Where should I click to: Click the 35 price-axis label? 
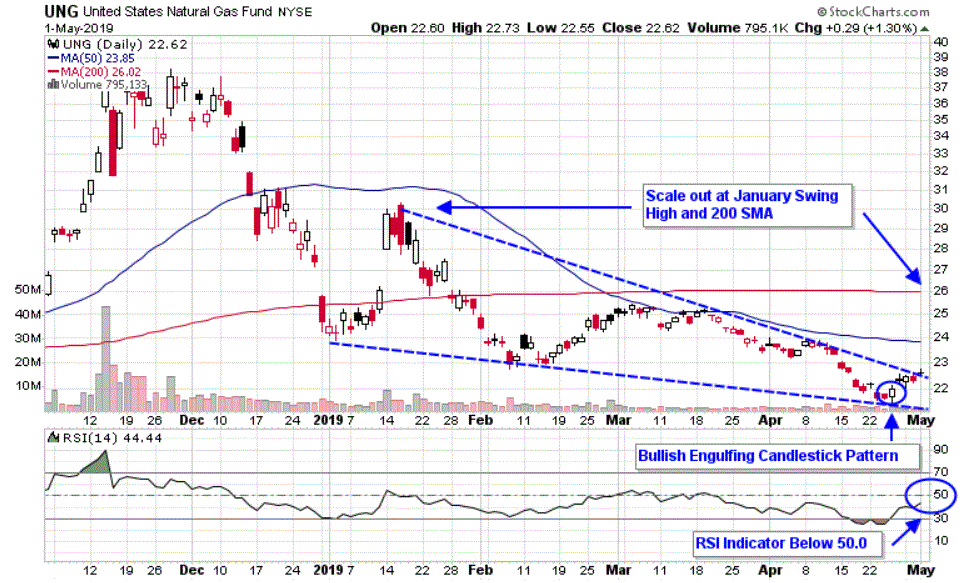(x=941, y=119)
